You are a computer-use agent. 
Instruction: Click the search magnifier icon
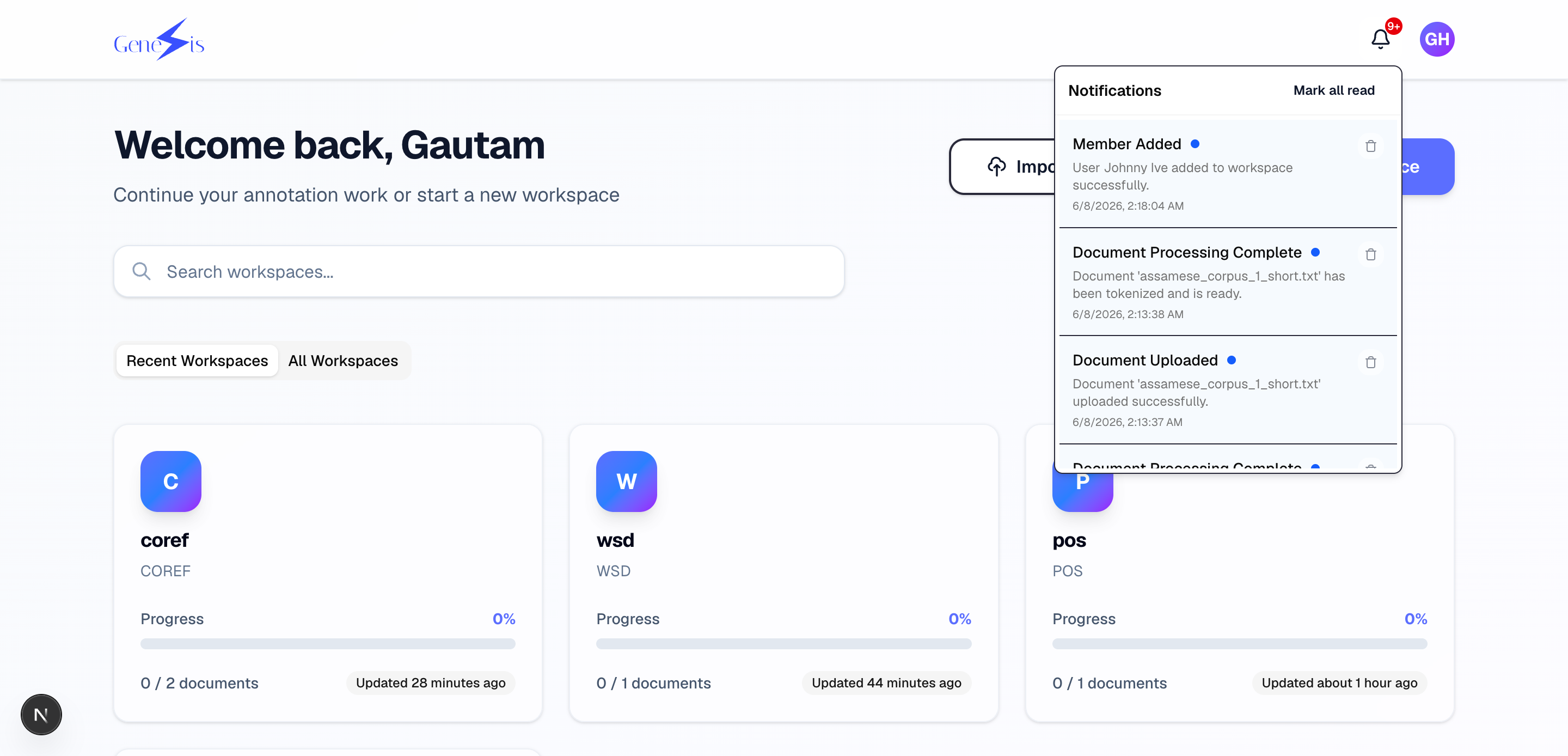pos(141,272)
